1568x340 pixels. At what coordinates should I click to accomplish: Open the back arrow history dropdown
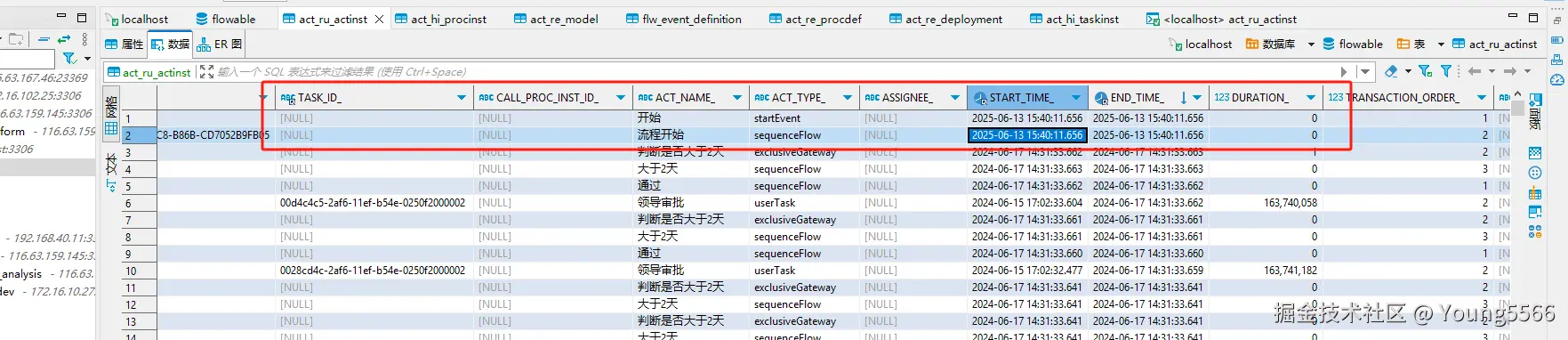1492,72
